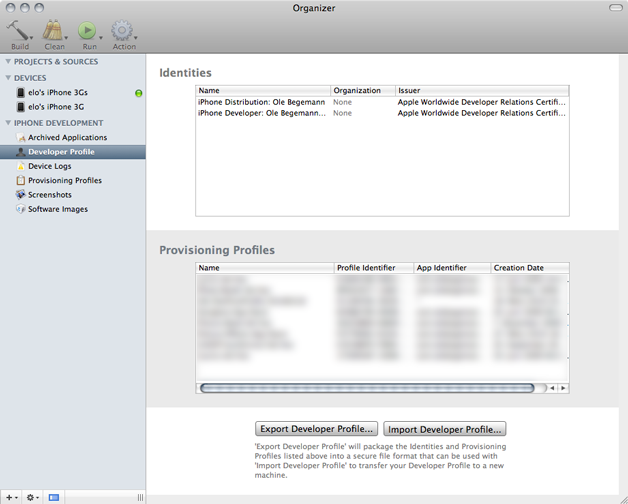Image resolution: width=628 pixels, height=504 pixels.
Task: Click the Build hammer icon
Action: click(19, 31)
